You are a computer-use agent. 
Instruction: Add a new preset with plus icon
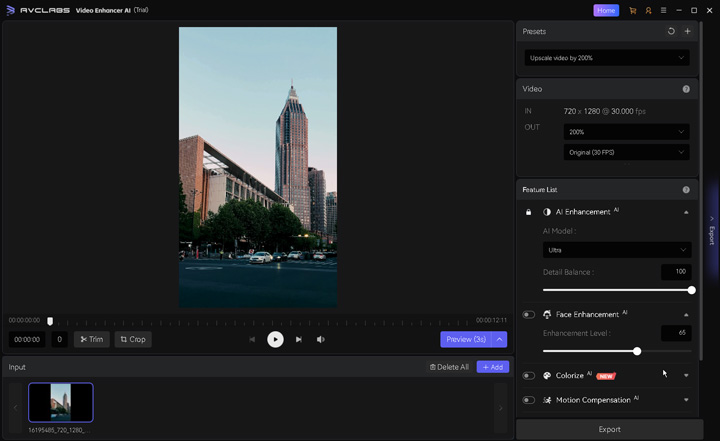point(687,31)
